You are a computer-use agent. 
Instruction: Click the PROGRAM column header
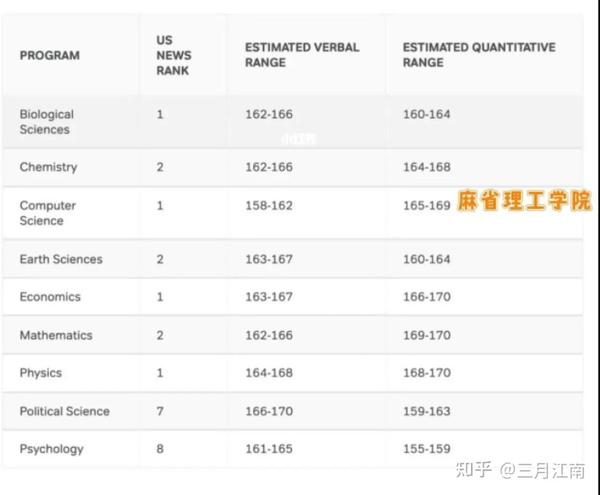point(49,55)
